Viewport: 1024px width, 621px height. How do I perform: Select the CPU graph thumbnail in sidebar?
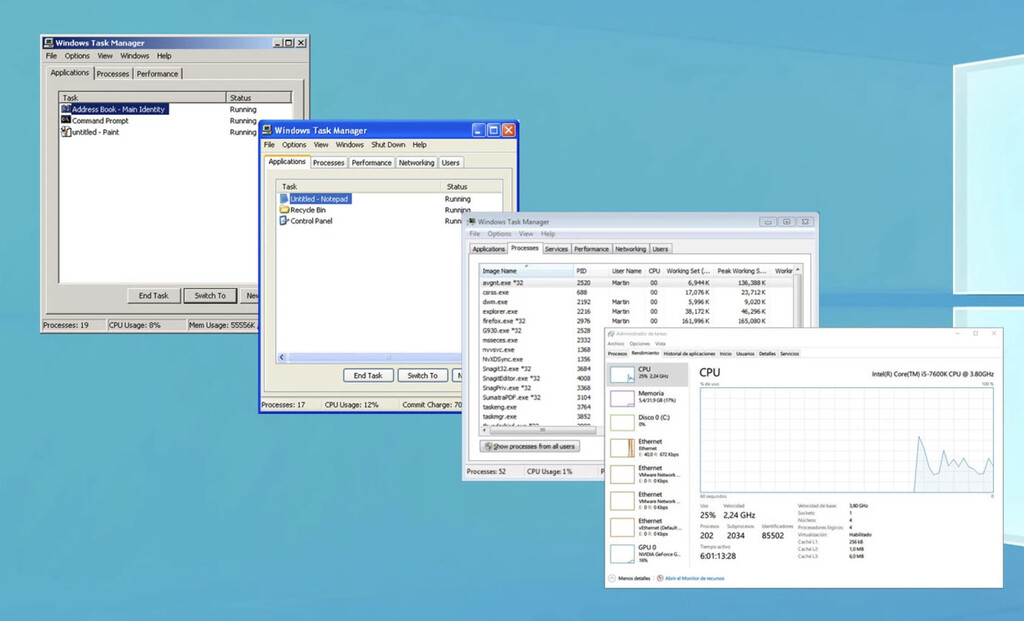pyautogui.click(x=622, y=375)
